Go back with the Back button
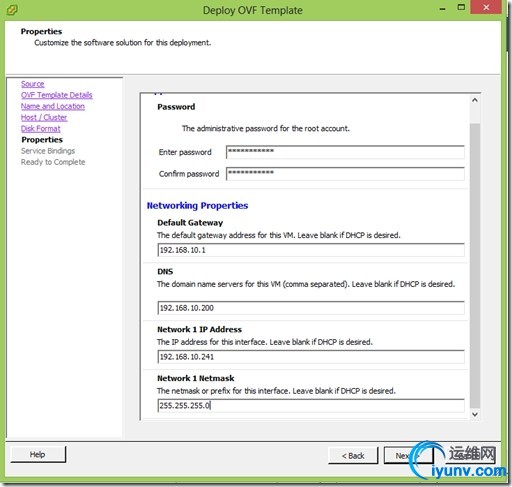 click(x=353, y=456)
